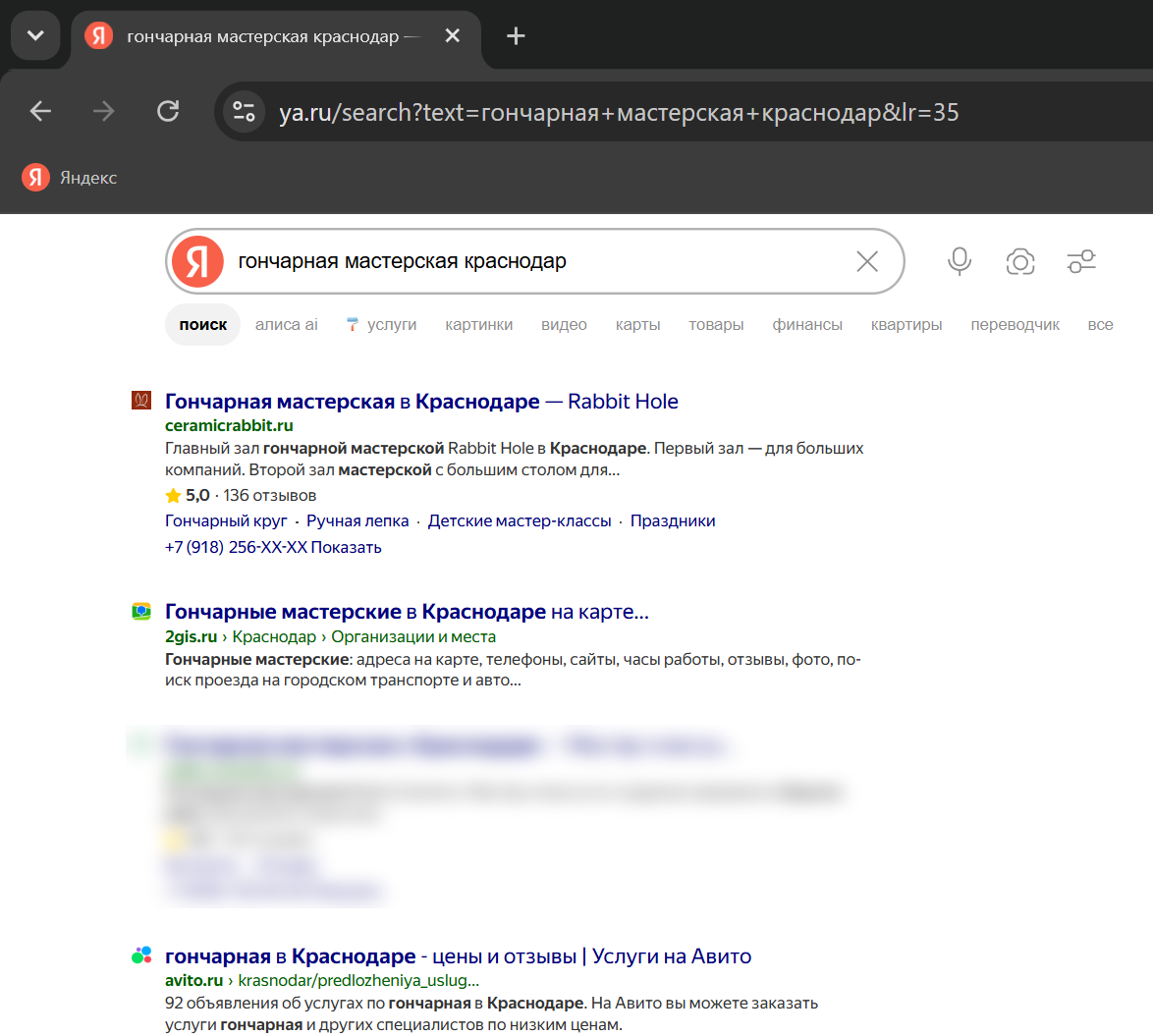Image resolution: width=1153 pixels, height=1036 pixels.
Task: Clear the search query with X
Action: [867, 261]
